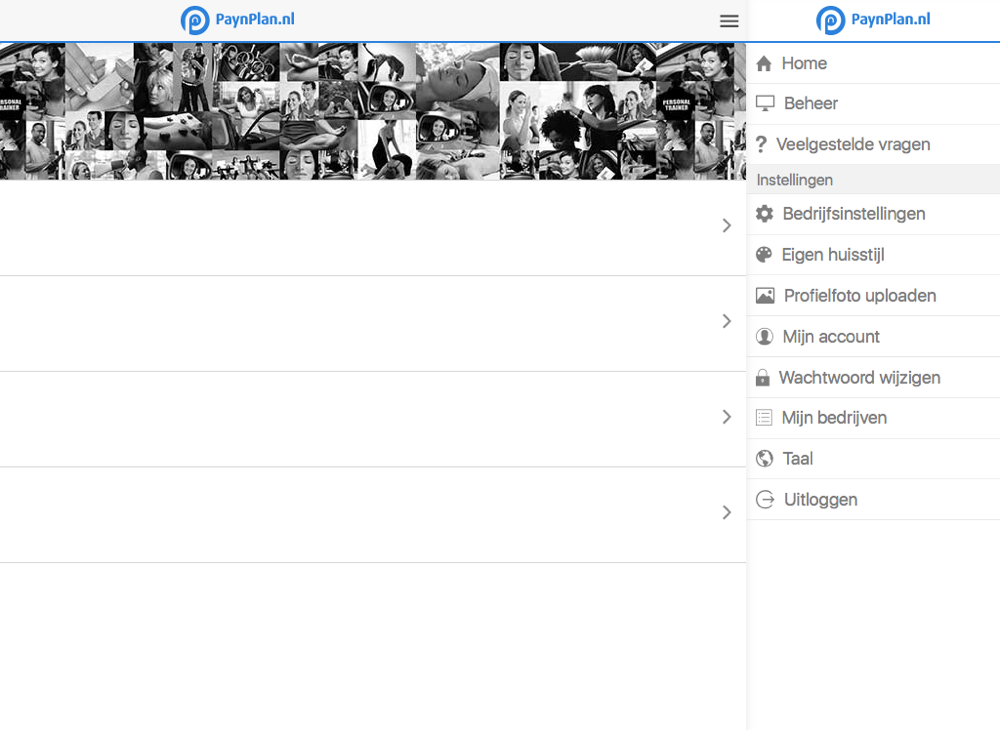Image resolution: width=1000 pixels, height=730 pixels.
Task: Click the photo collage banner
Action: 373,112
